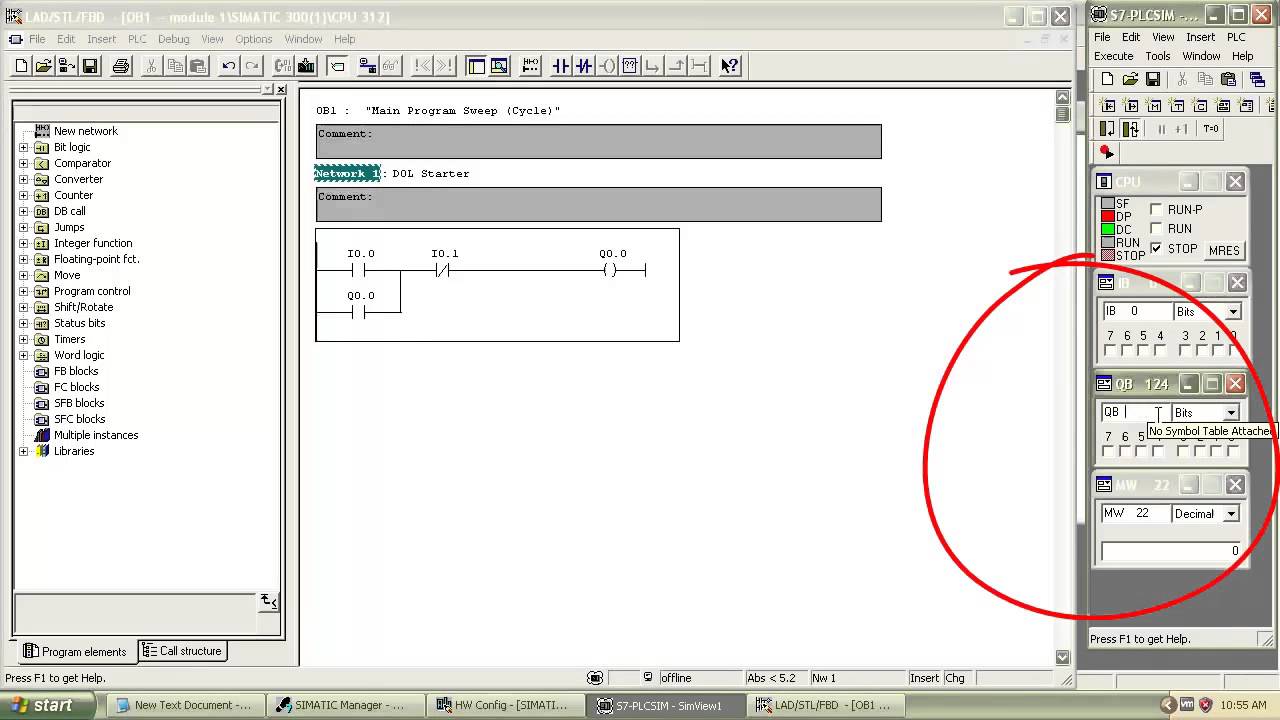This screenshot has height=720, width=1280.
Task: Expand the Comparator folder
Action: tap(24, 163)
